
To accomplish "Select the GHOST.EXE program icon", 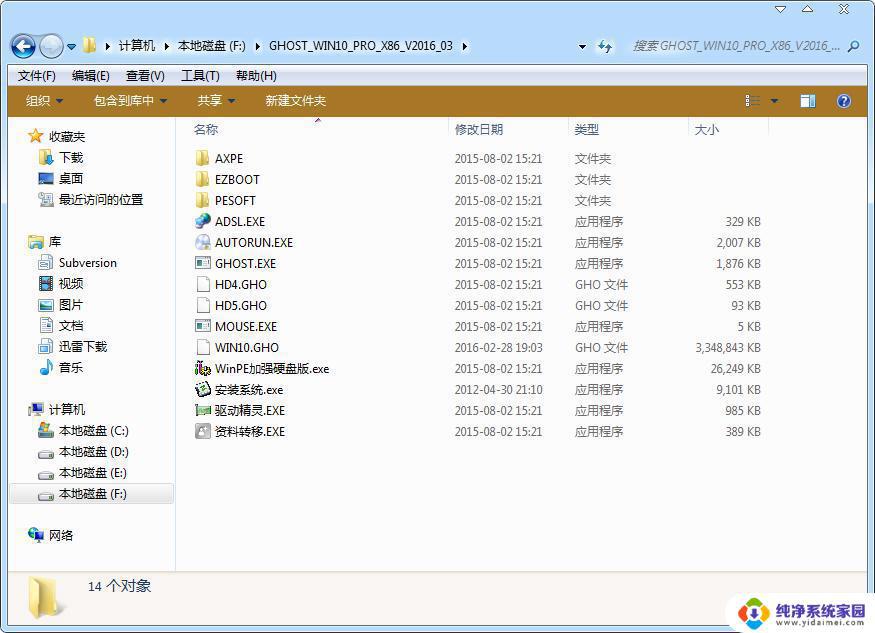I will 203,263.
